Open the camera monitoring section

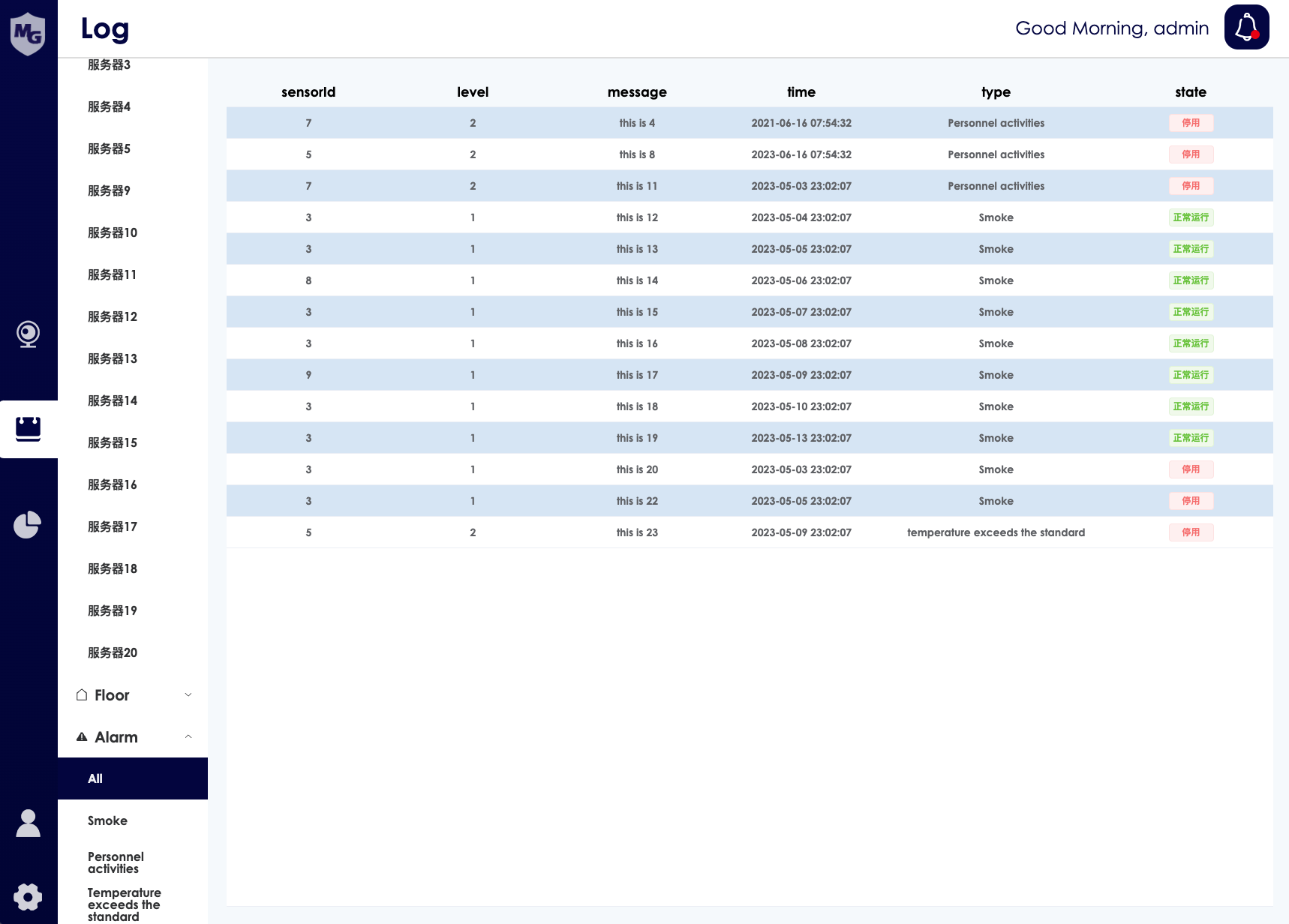pyautogui.click(x=29, y=334)
